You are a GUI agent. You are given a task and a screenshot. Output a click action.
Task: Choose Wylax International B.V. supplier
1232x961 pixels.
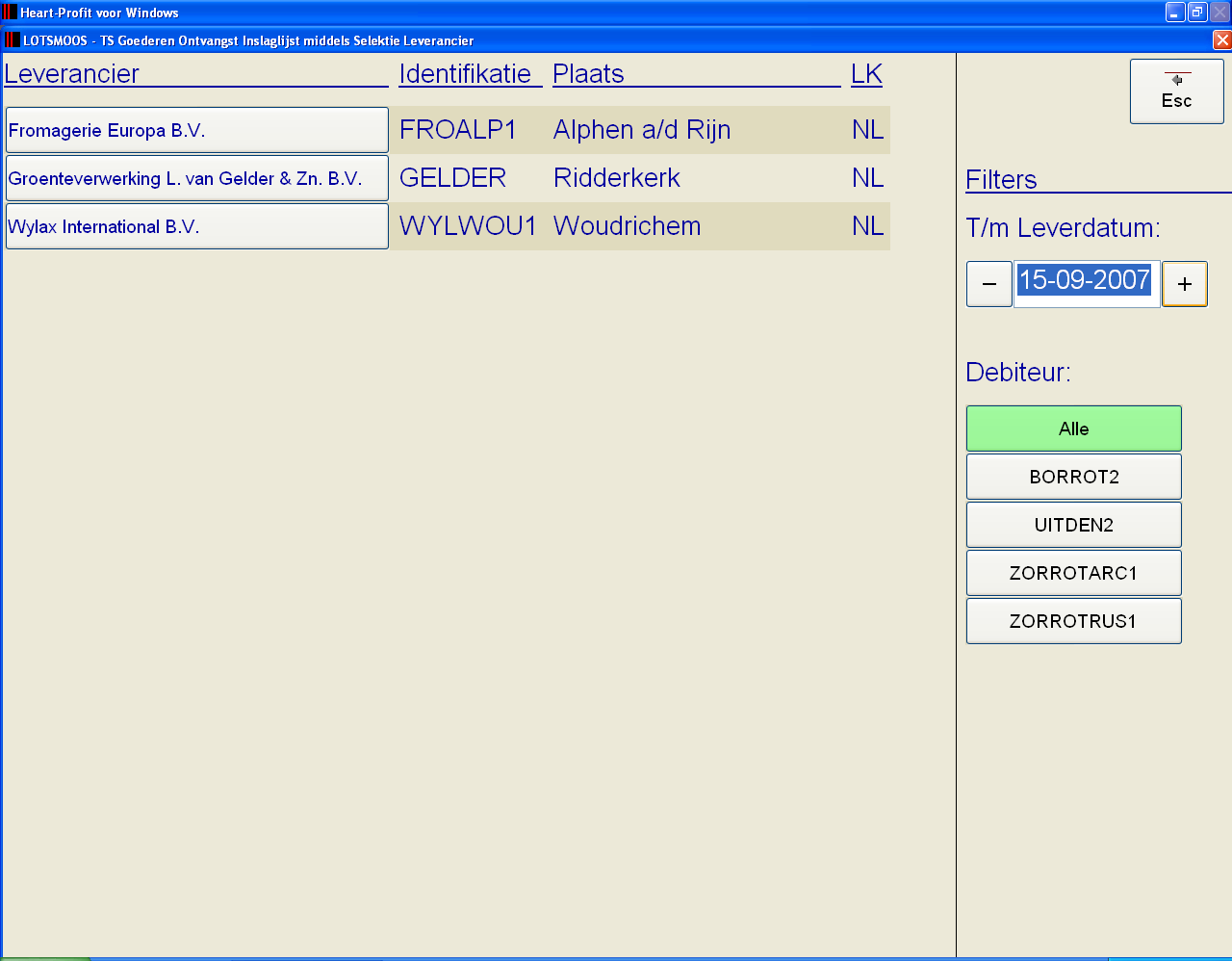pos(197,226)
